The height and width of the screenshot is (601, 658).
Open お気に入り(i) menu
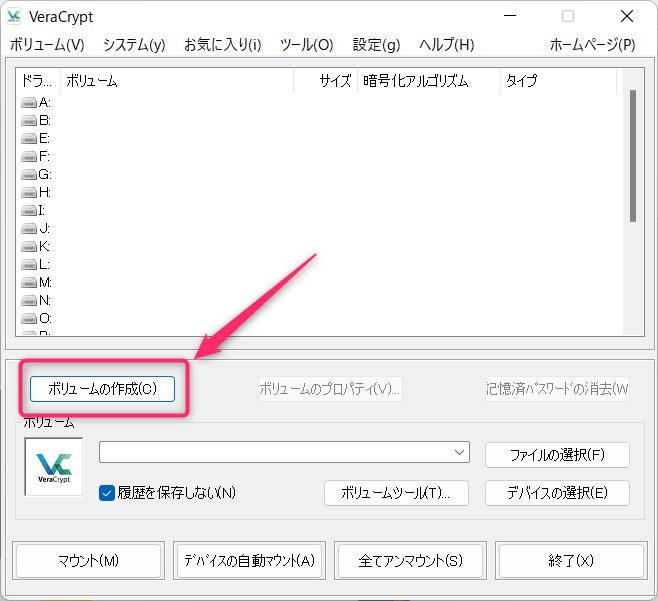[223, 44]
